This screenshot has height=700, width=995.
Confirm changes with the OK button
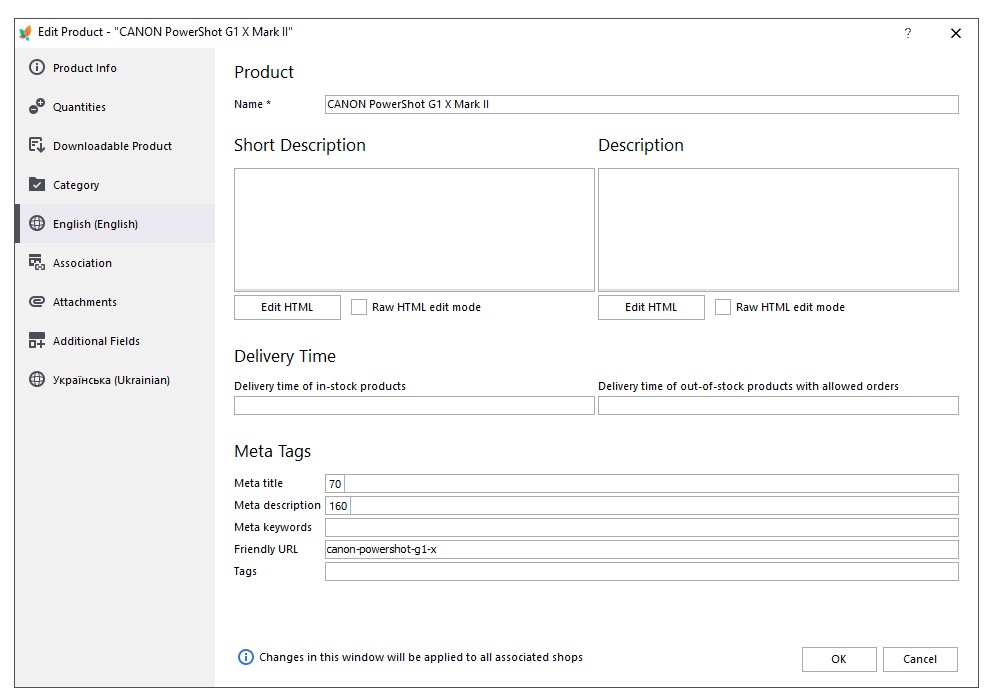point(839,659)
